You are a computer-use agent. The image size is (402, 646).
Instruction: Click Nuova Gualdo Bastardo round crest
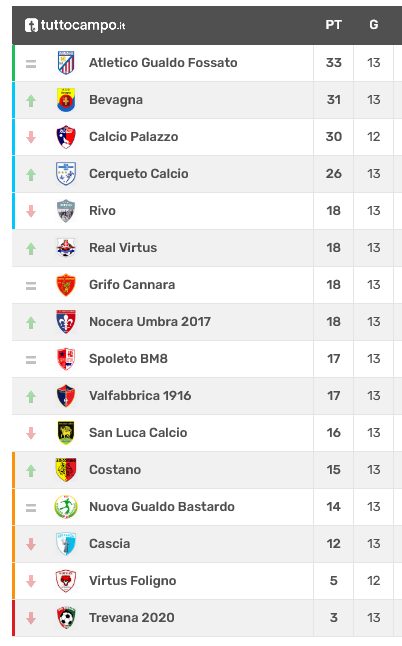coord(66,507)
